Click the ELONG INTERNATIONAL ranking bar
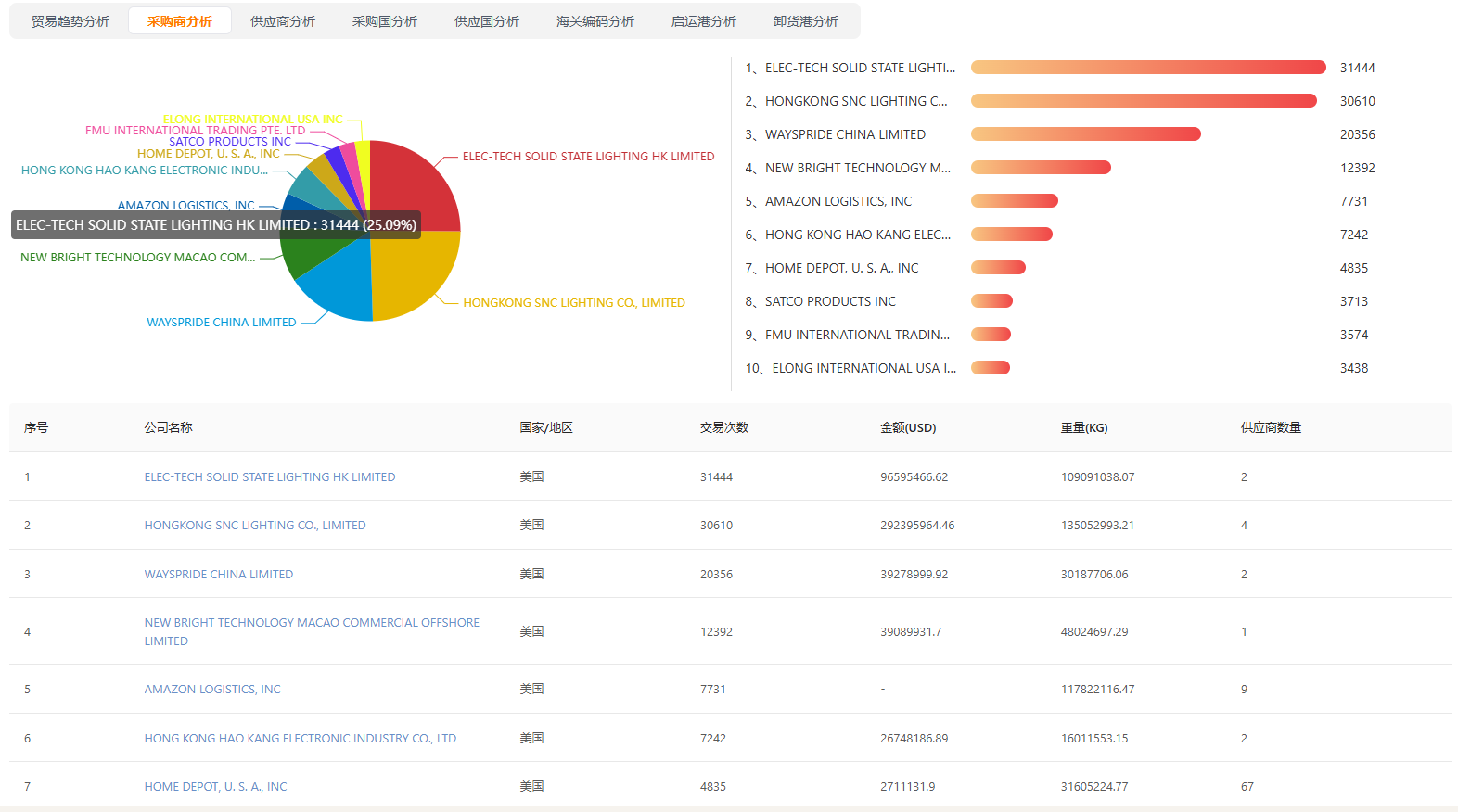The width and height of the screenshot is (1458, 812). [991, 368]
